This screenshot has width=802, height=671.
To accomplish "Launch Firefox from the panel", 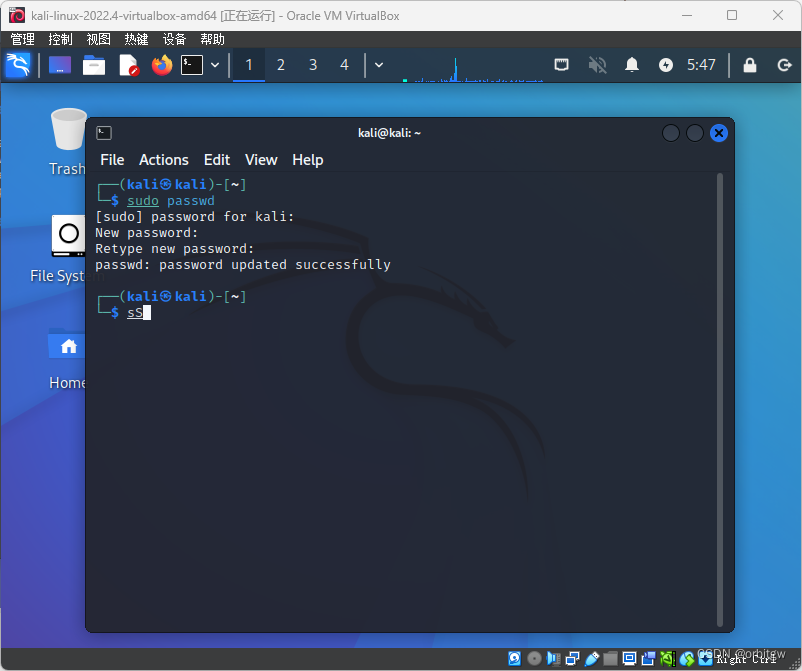I will click(x=162, y=65).
